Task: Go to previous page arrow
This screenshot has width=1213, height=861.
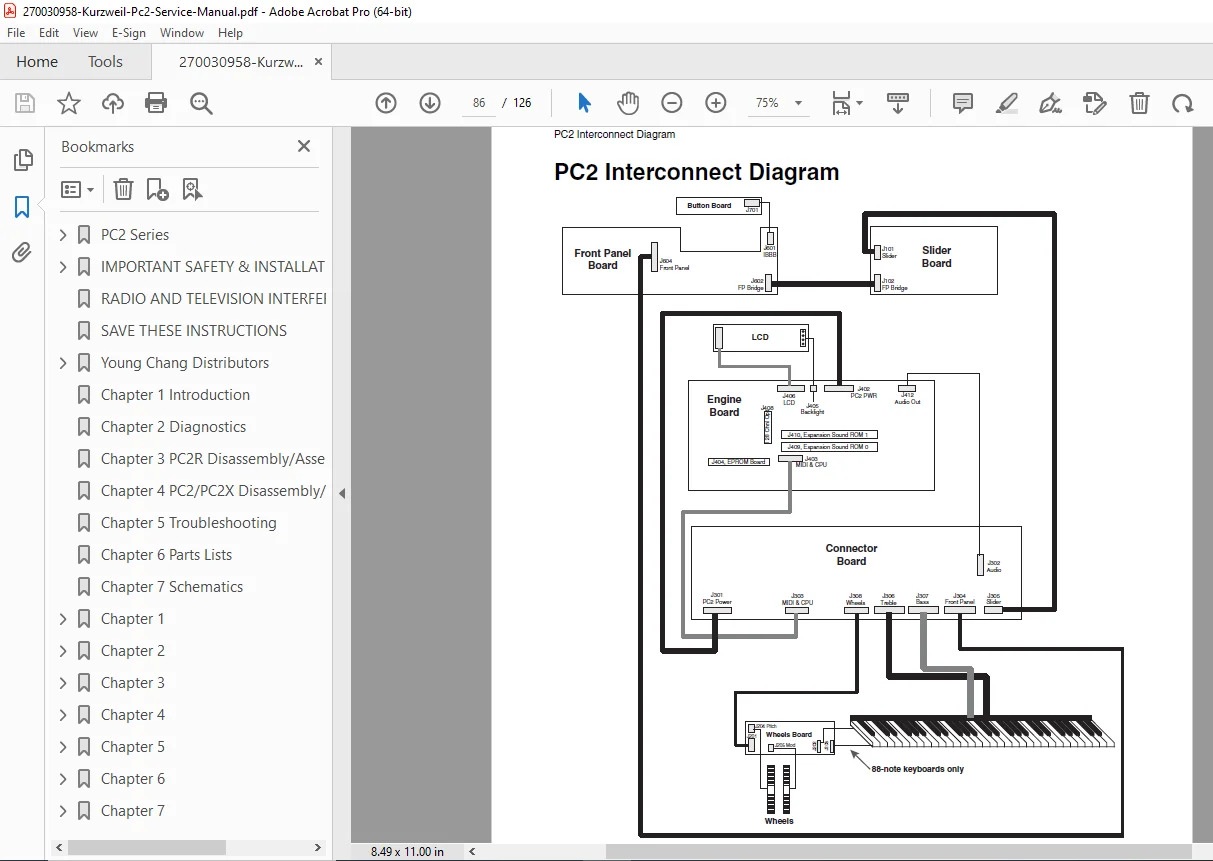Action: [386, 103]
